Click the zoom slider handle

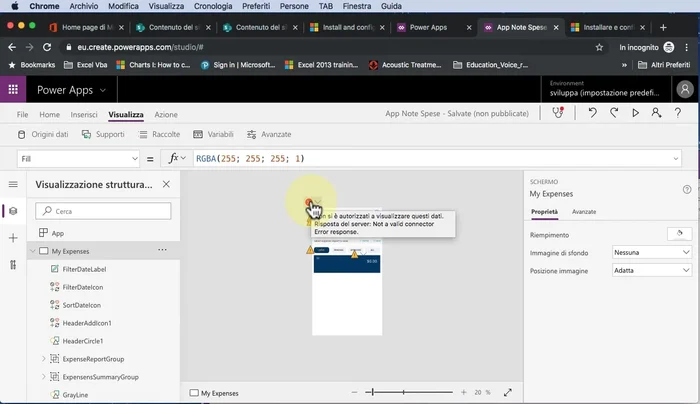click(372, 392)
